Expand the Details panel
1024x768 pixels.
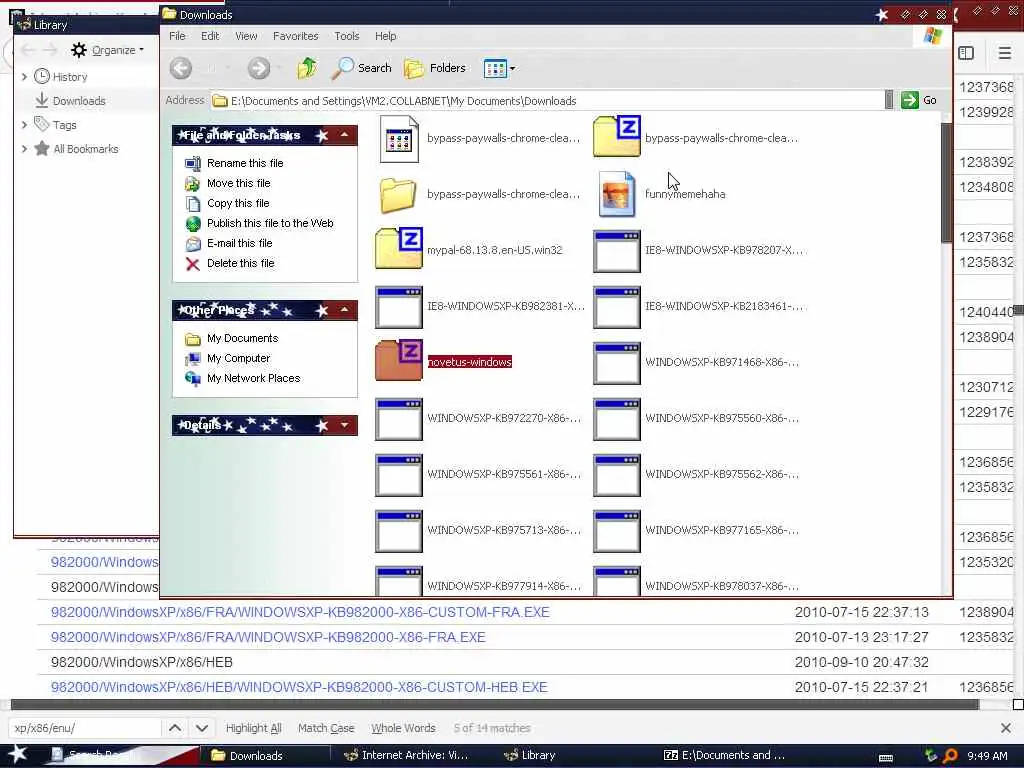344,425
